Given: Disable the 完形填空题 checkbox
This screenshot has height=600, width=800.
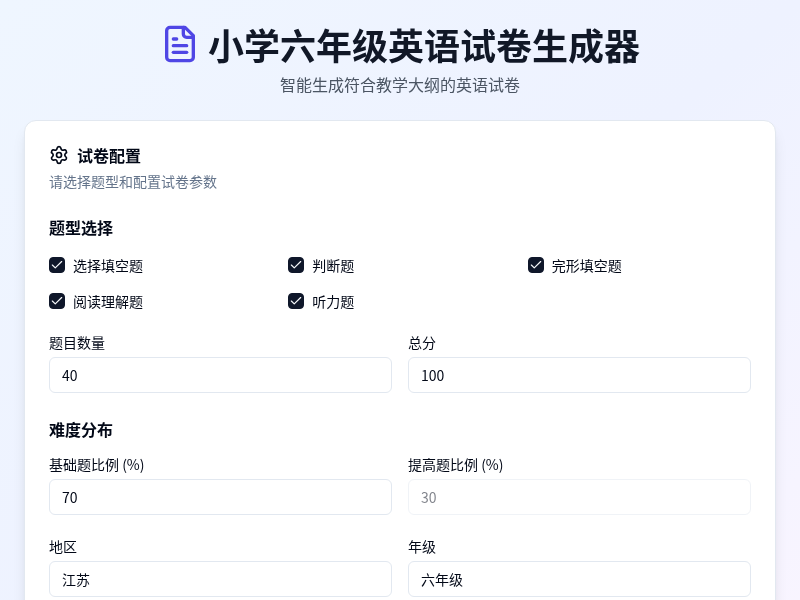Looking at the screenshot, I should (536, 265).
